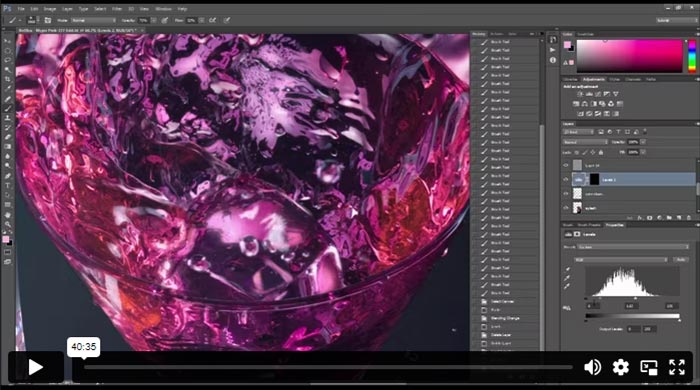Delete layer using the trash icon
This screenshot has width=700, height=390.
[689, 218]
